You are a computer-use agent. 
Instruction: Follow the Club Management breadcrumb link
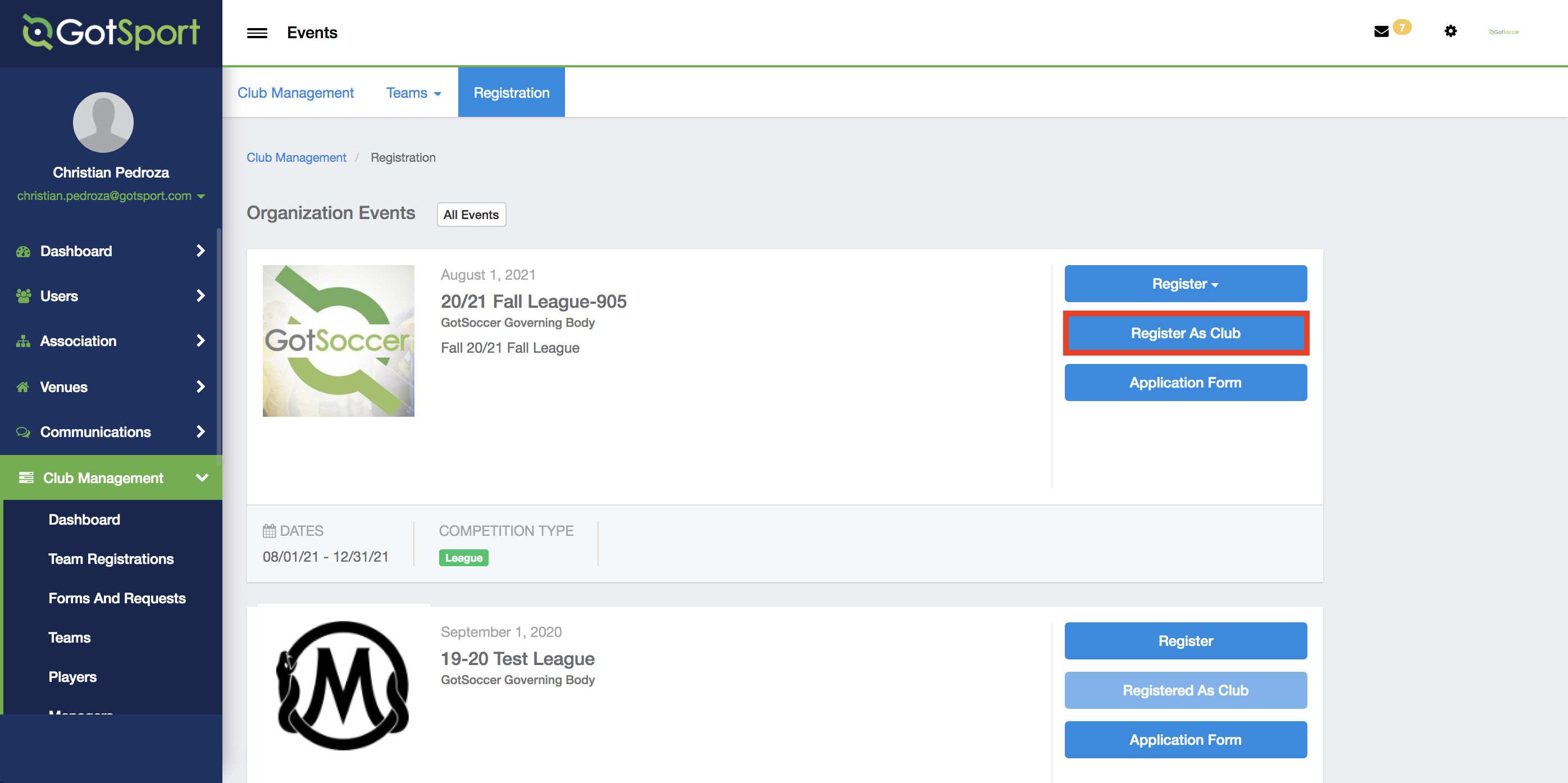coord(296,158)
